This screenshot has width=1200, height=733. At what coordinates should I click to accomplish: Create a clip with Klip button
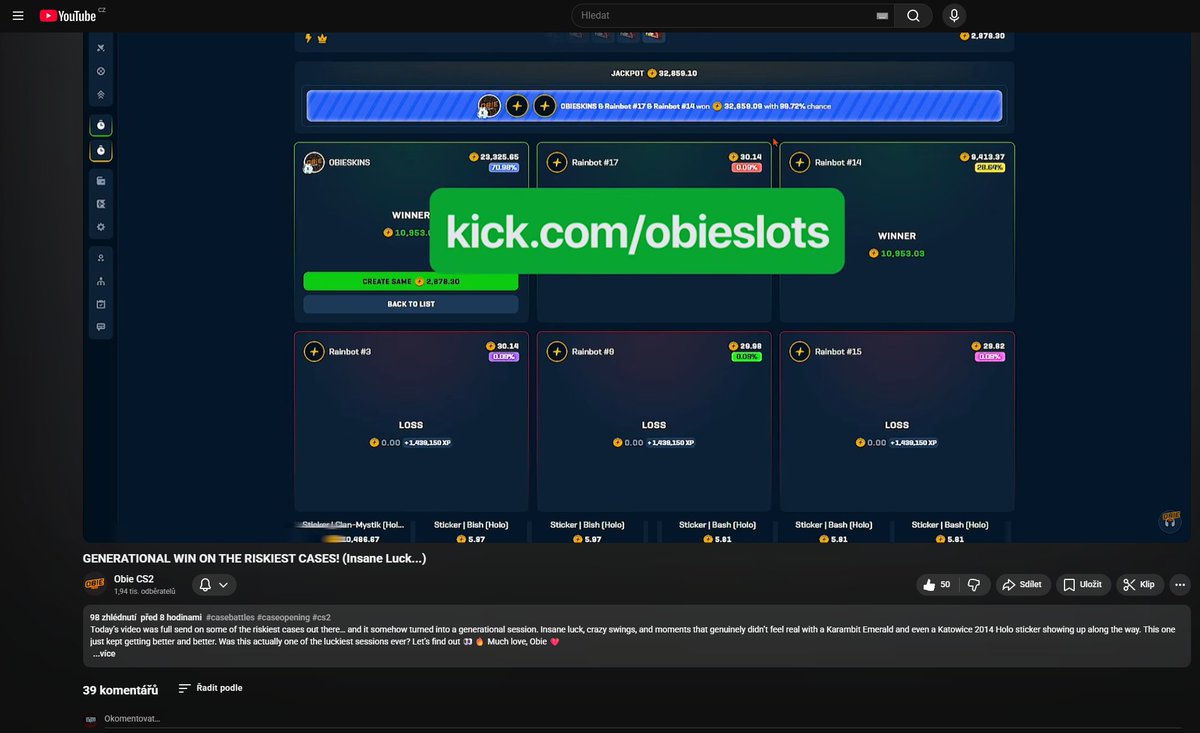click(1140, 585)
